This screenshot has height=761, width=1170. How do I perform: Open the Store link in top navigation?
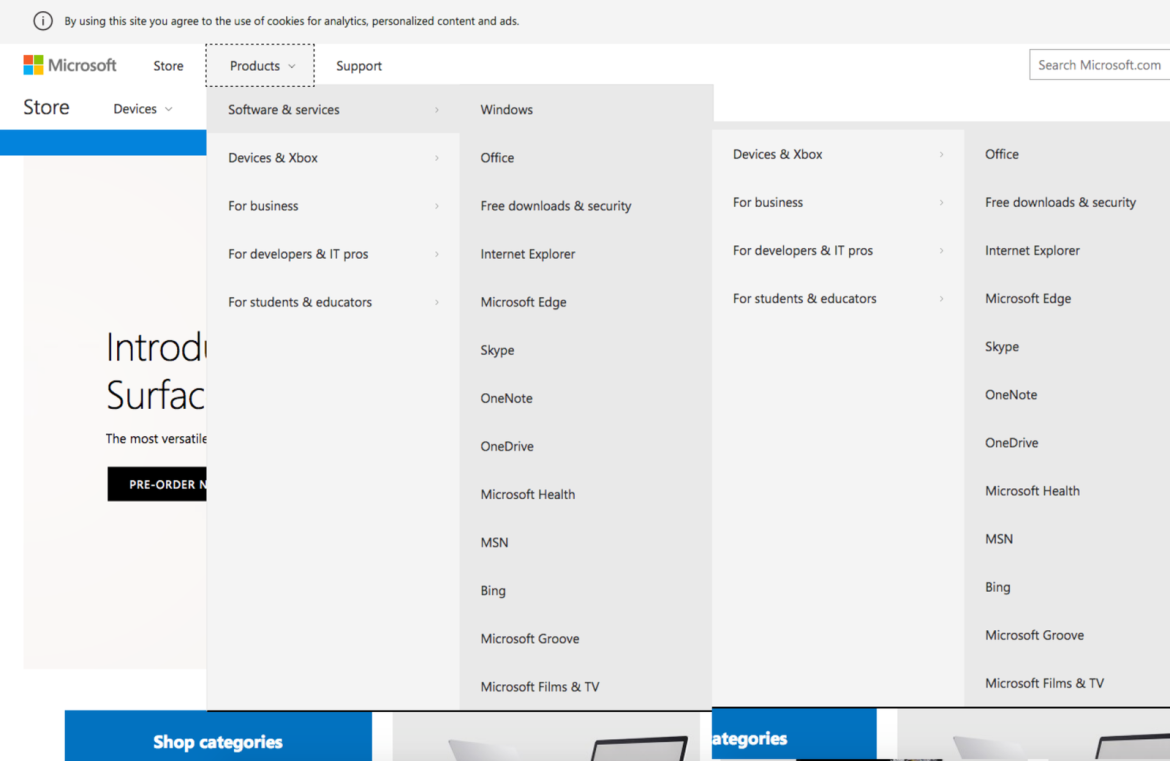pos(168,66)
